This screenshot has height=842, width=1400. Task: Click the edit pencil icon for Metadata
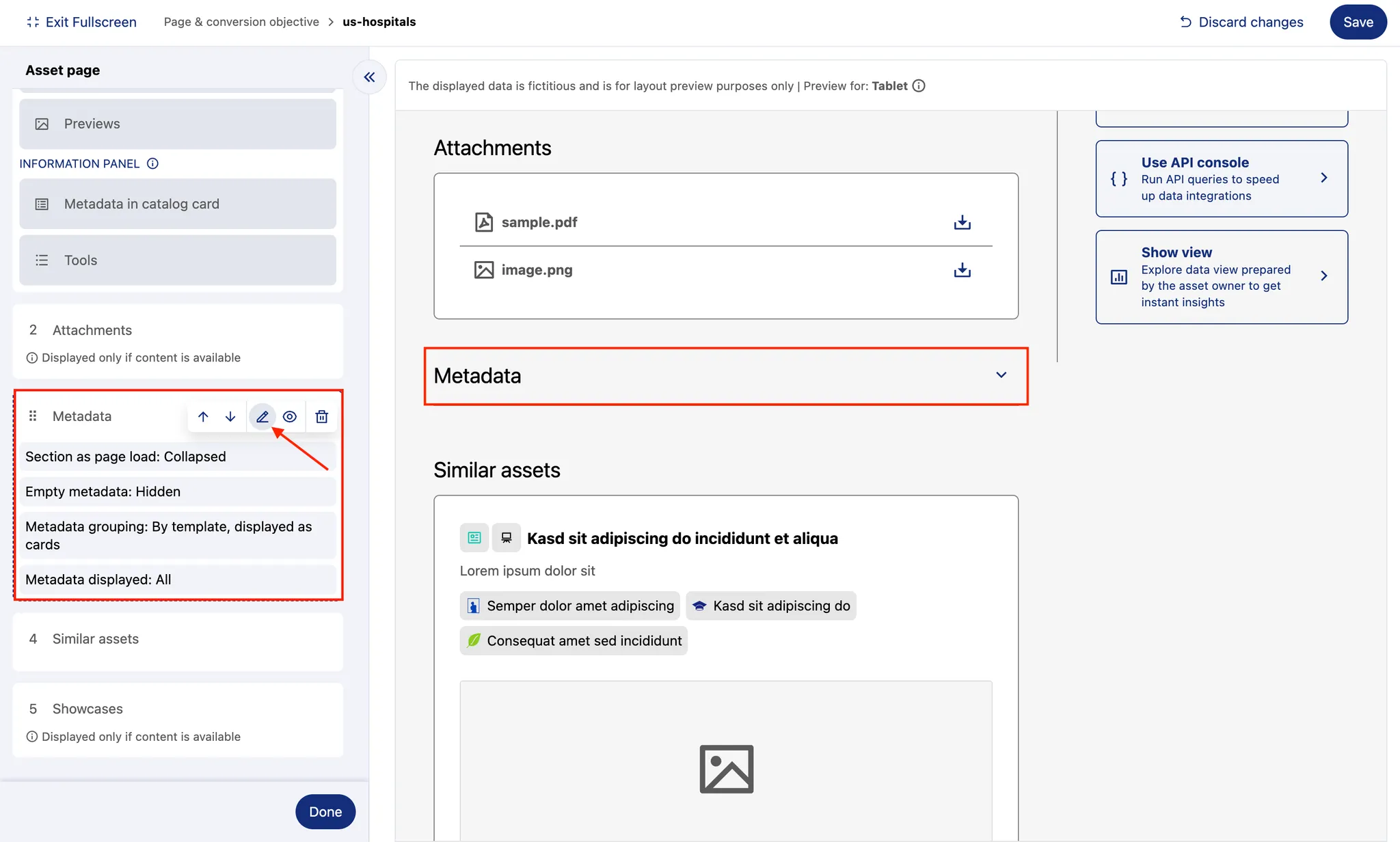(262, 416)
